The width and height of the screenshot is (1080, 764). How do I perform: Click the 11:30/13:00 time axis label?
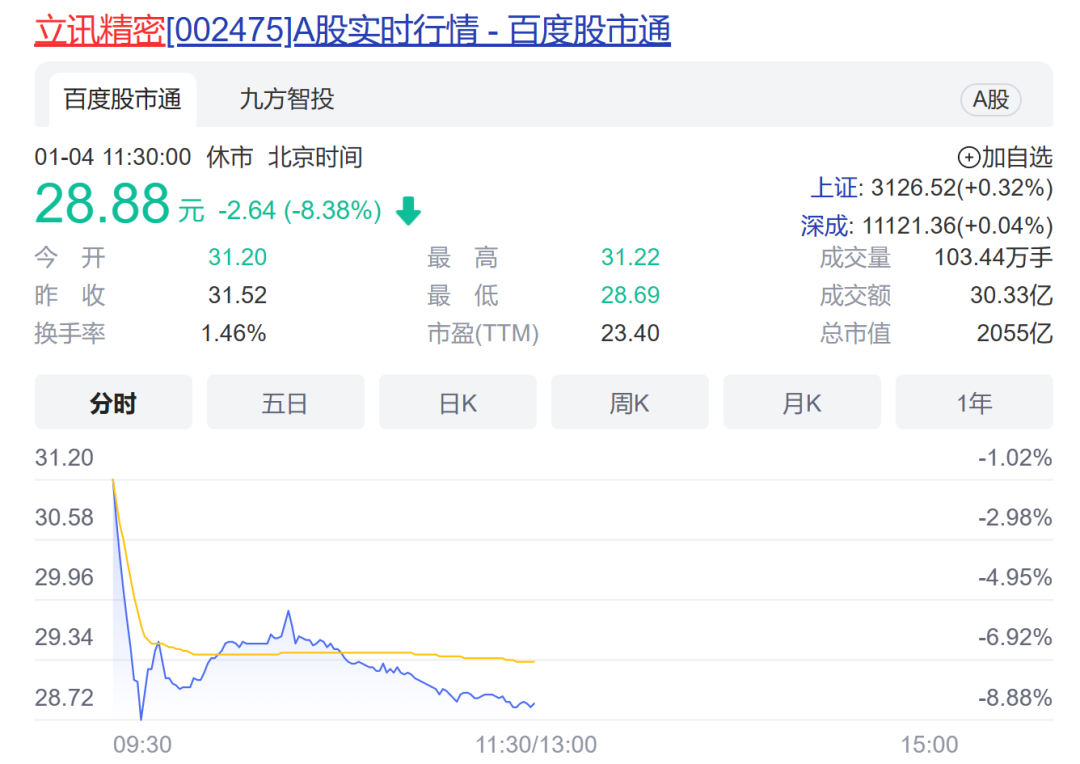(537, 744)
